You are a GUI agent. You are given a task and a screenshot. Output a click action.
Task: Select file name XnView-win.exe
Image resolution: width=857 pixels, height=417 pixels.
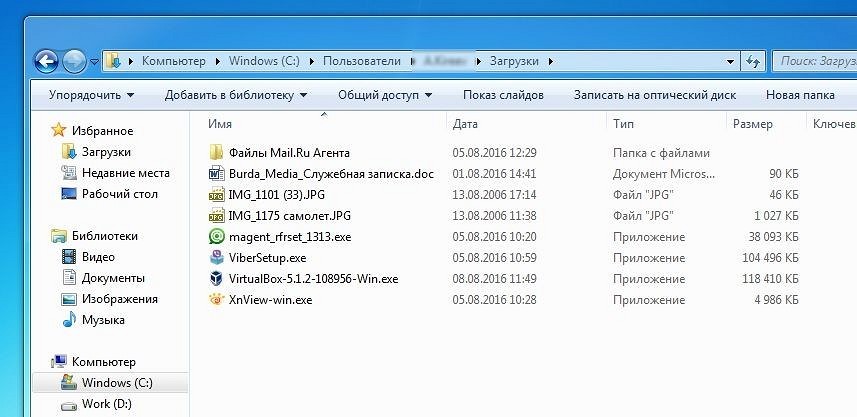[x=271, y=299]
